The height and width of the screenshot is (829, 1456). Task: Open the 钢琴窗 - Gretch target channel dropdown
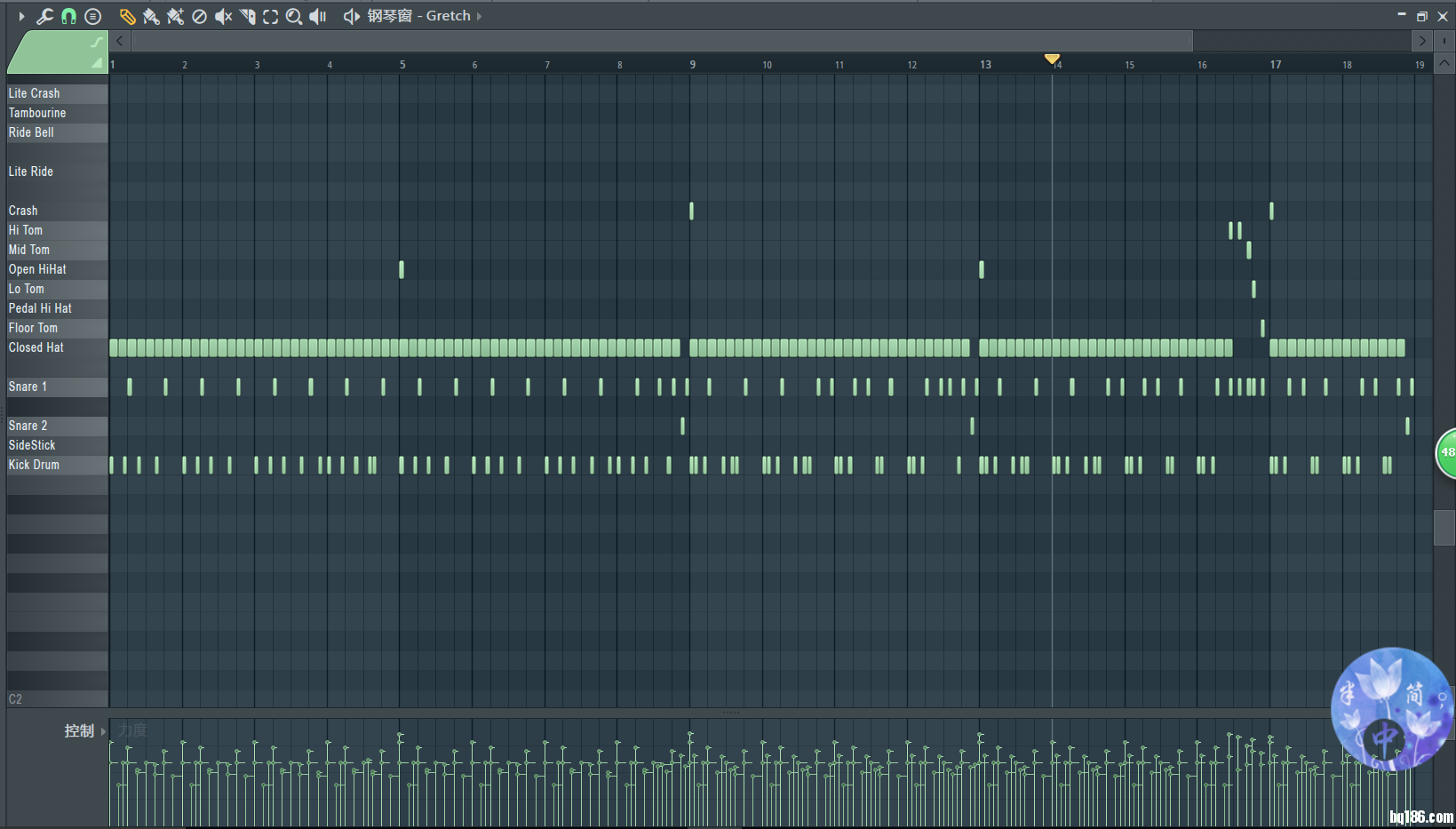click(424, 16)
